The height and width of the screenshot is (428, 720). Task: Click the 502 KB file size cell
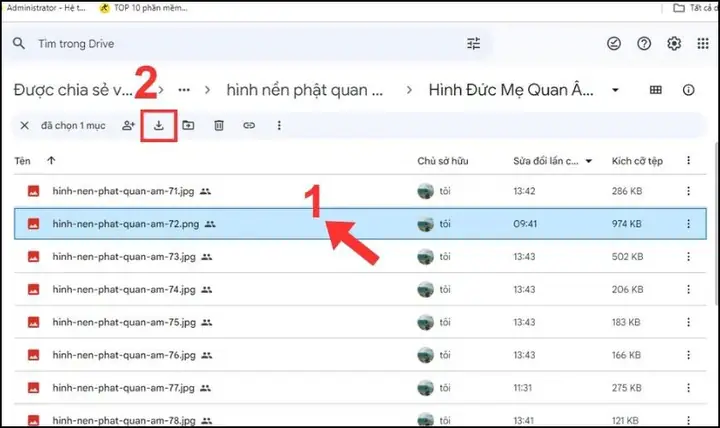pos(627,257)
